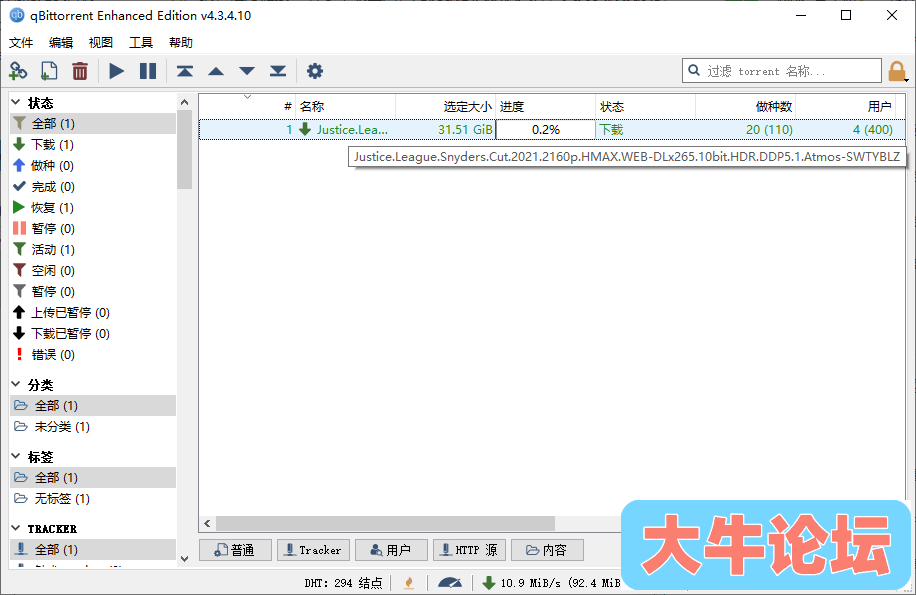The image size is (916, 595).
Task: Filter by 错误 (0) status
Action: (x=93, y=355)
